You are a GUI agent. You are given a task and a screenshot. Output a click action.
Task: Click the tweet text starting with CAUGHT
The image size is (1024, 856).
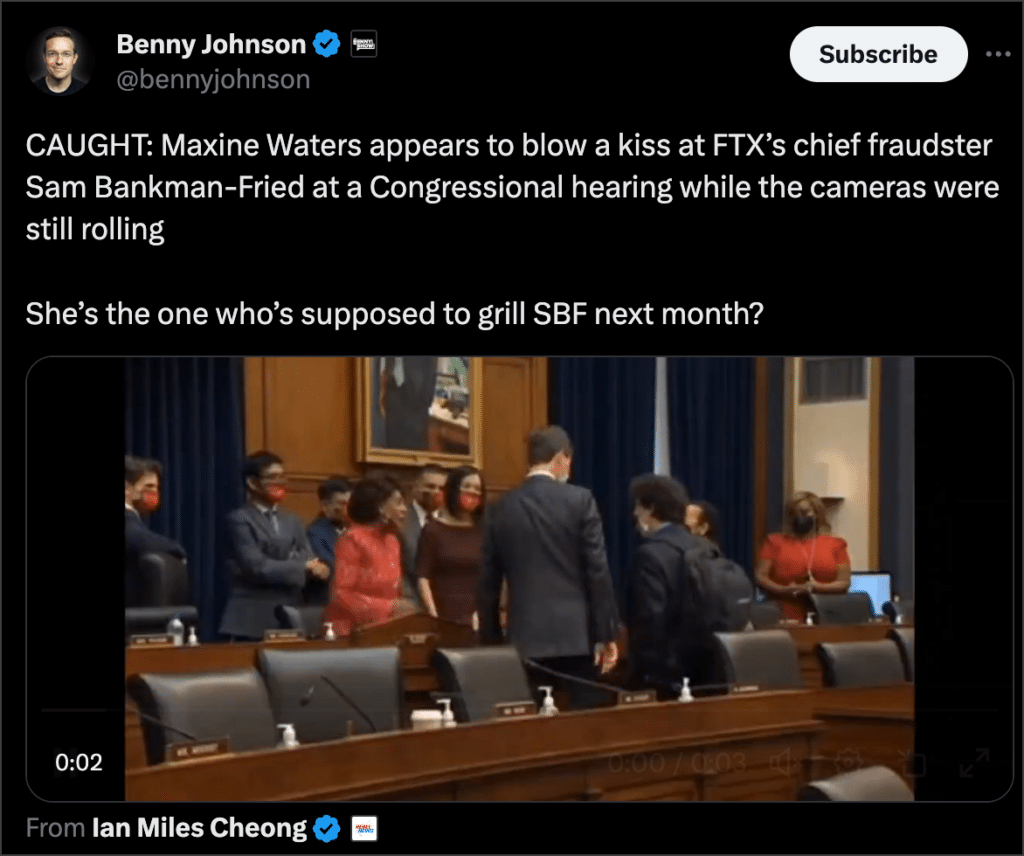coord(513,187)
